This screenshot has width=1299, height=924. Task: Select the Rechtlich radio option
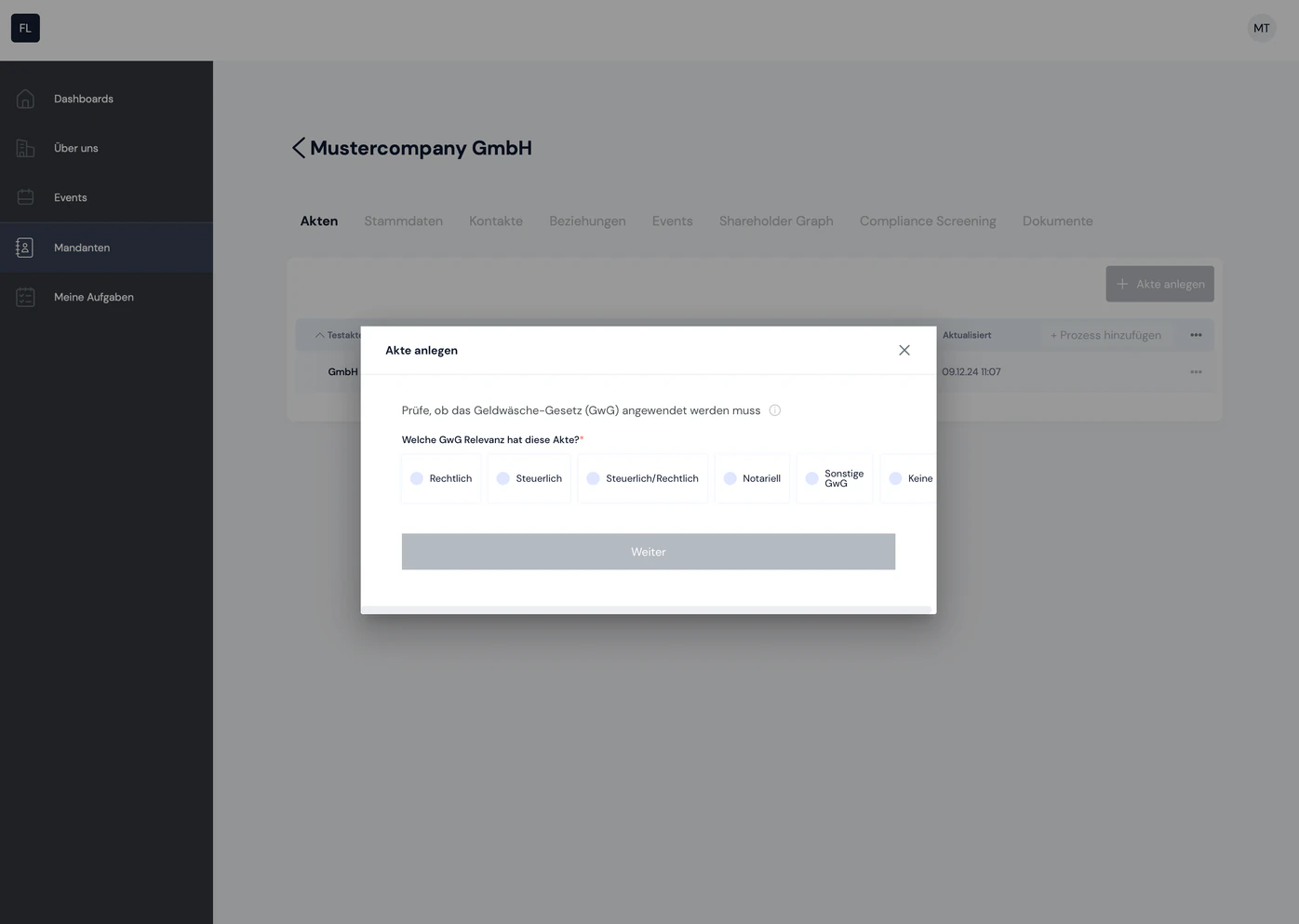tap(417, 478)
